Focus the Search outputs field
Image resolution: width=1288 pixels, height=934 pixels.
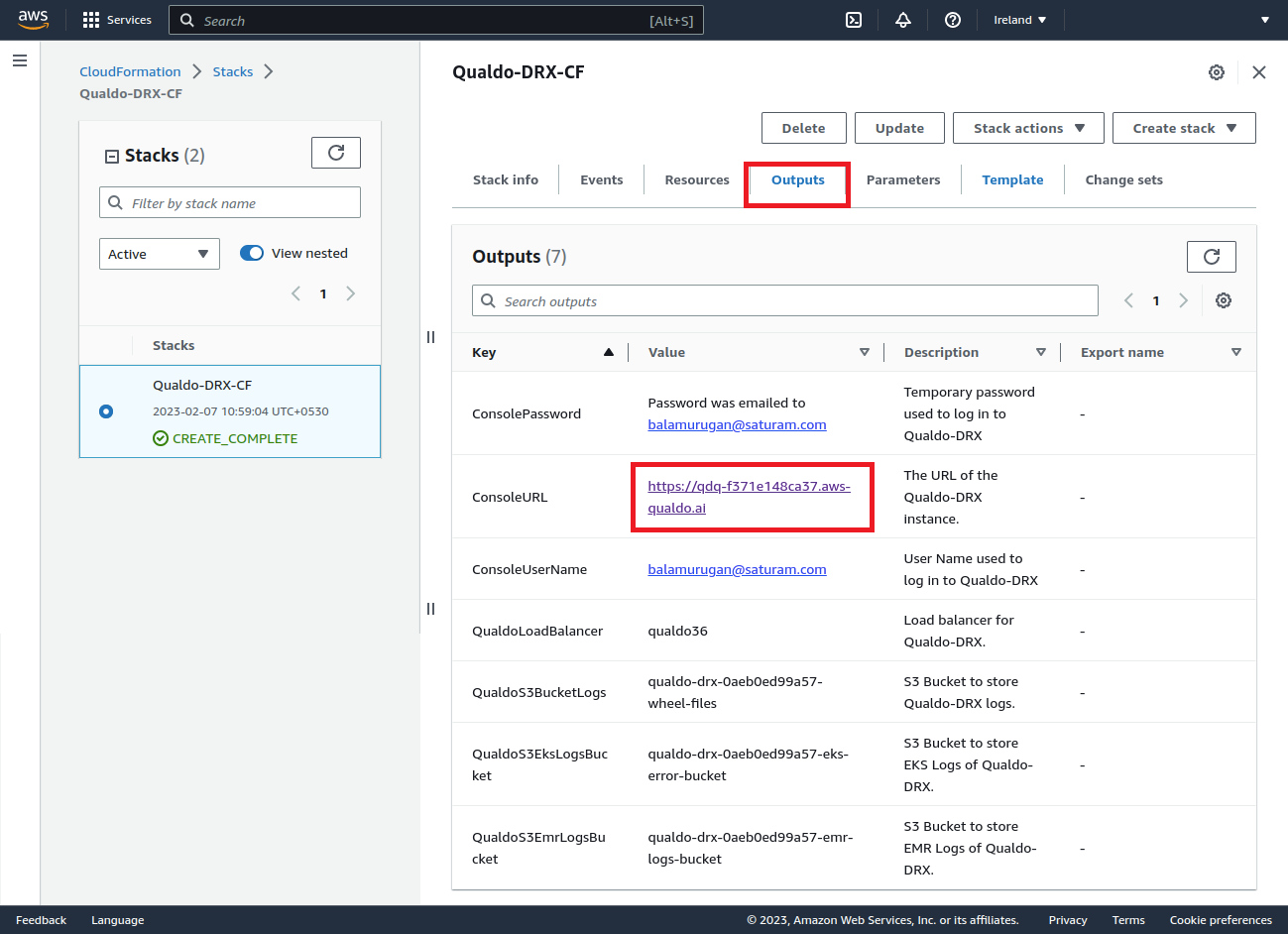785,300
